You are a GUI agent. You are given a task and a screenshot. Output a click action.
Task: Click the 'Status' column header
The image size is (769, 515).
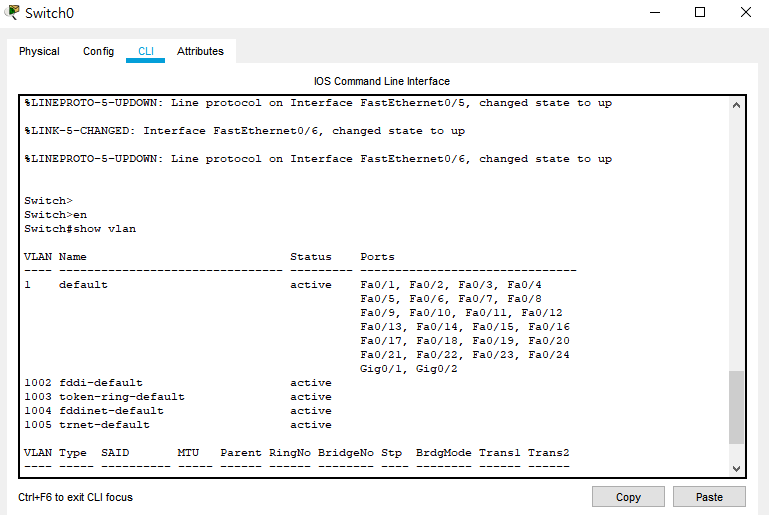tap(310, 257)
